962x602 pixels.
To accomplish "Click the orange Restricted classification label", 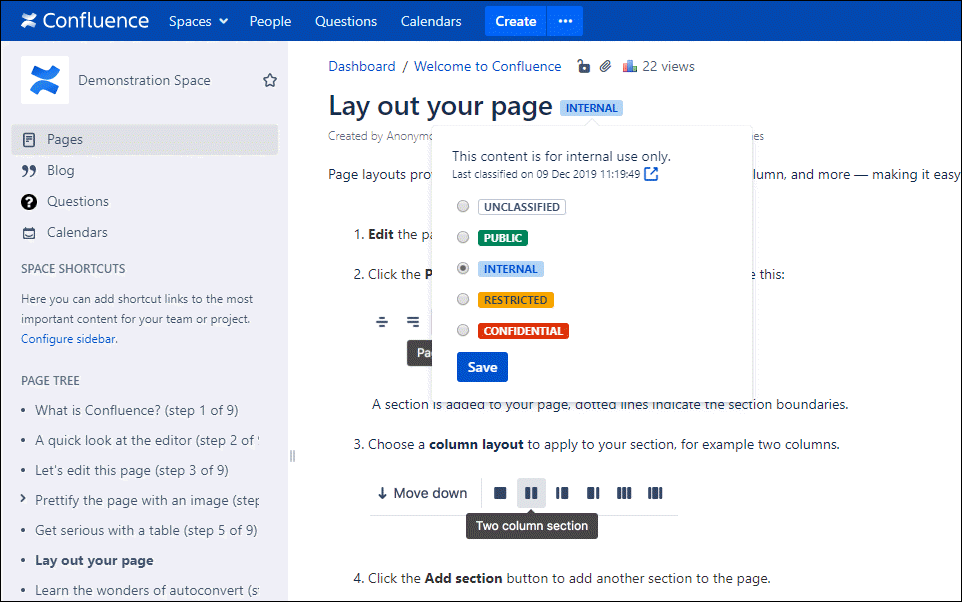I will (515, 300).
